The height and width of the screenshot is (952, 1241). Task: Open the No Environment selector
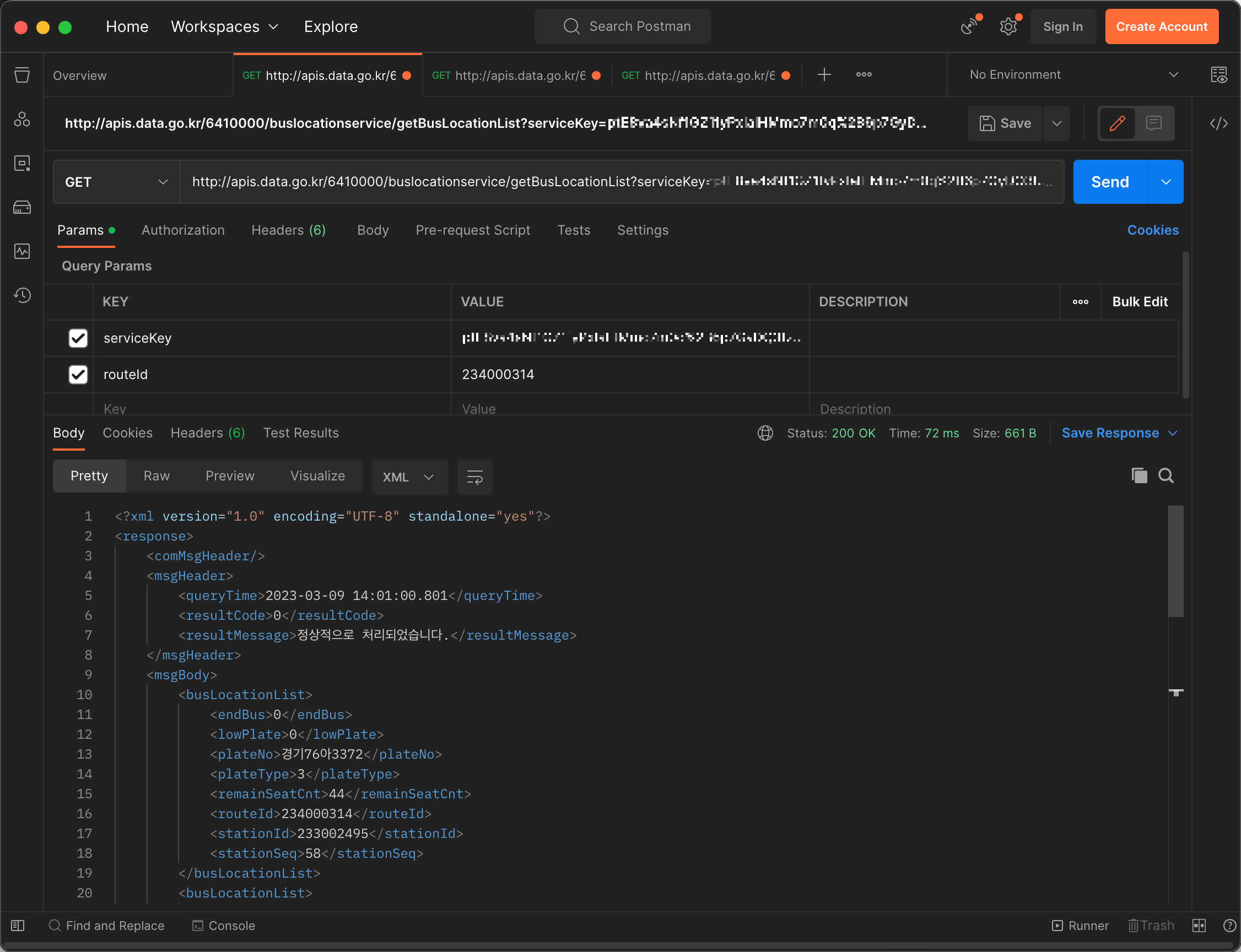click(1073, 75)
